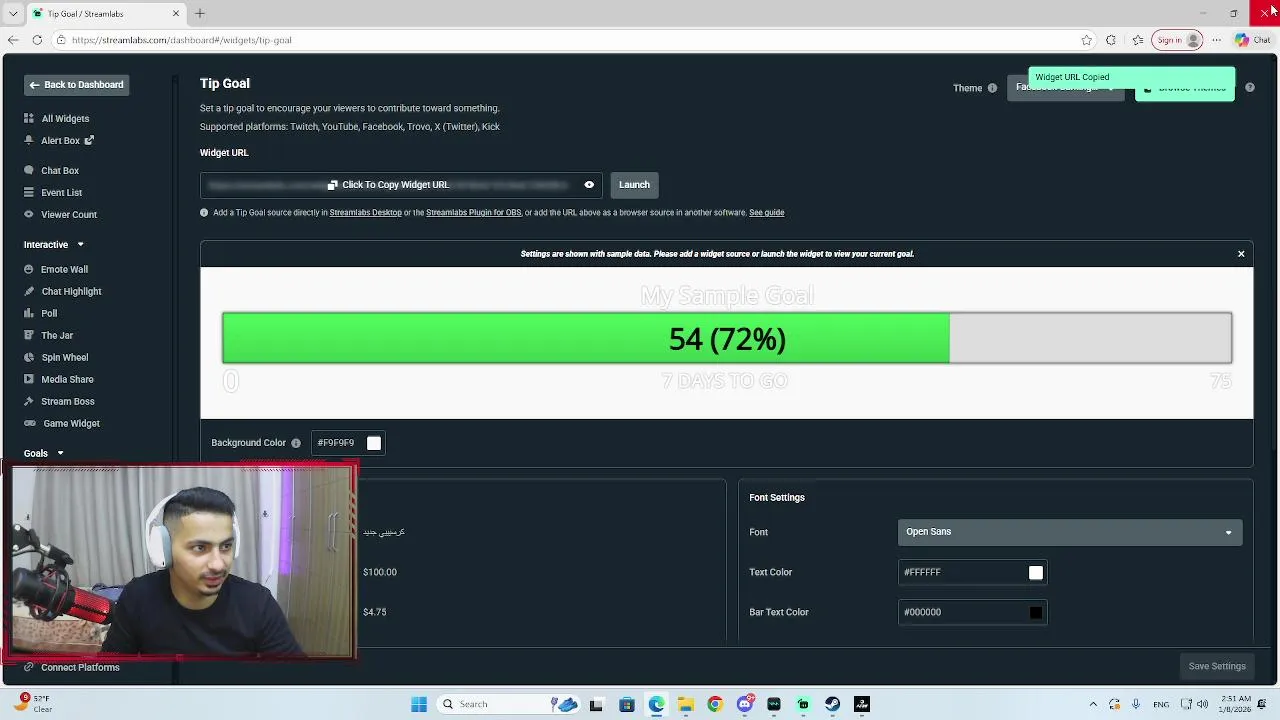This screenshot has width=1280, height=720.
Task: Open browser settings three-dots menu
Action: (1217, 40)
